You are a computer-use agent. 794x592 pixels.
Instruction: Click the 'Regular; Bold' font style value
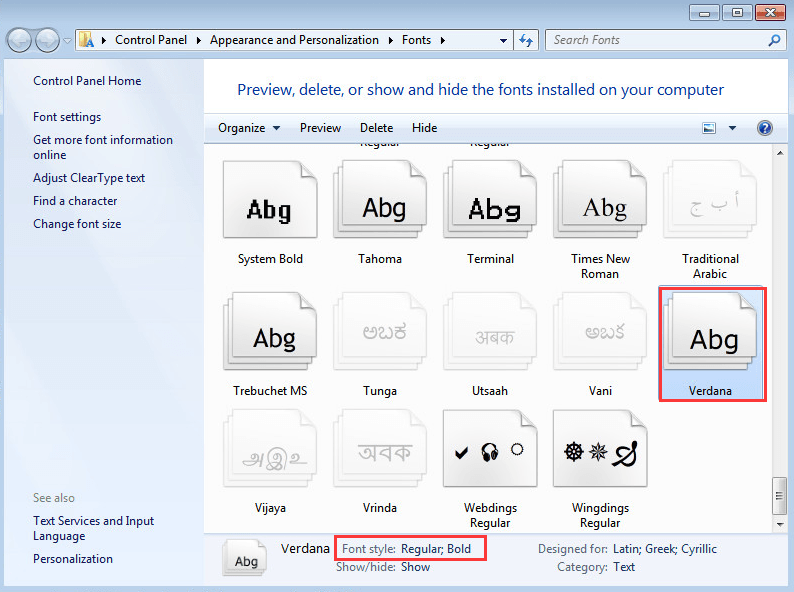[435, 549]
